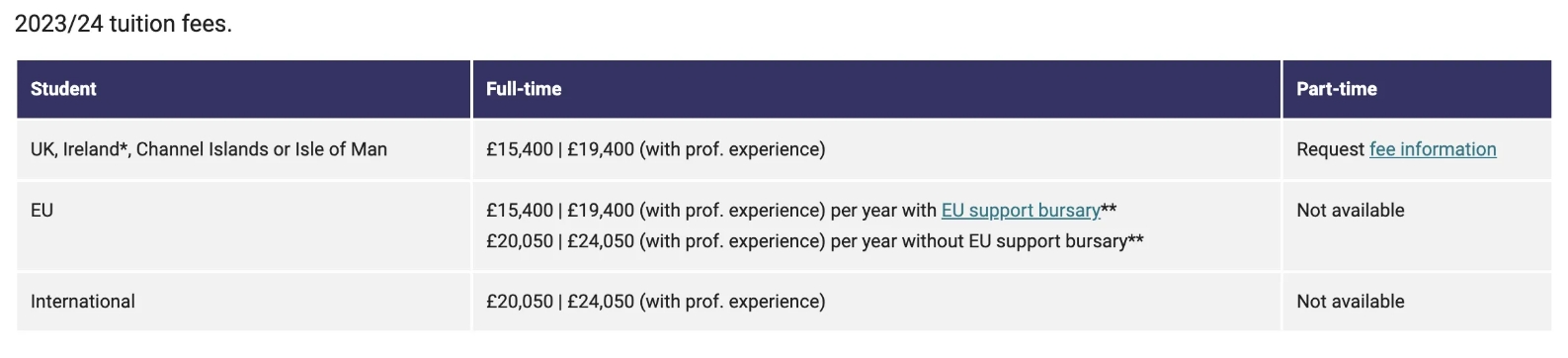
Task: Click Not available in the International row
Action: coord(1350,302)
